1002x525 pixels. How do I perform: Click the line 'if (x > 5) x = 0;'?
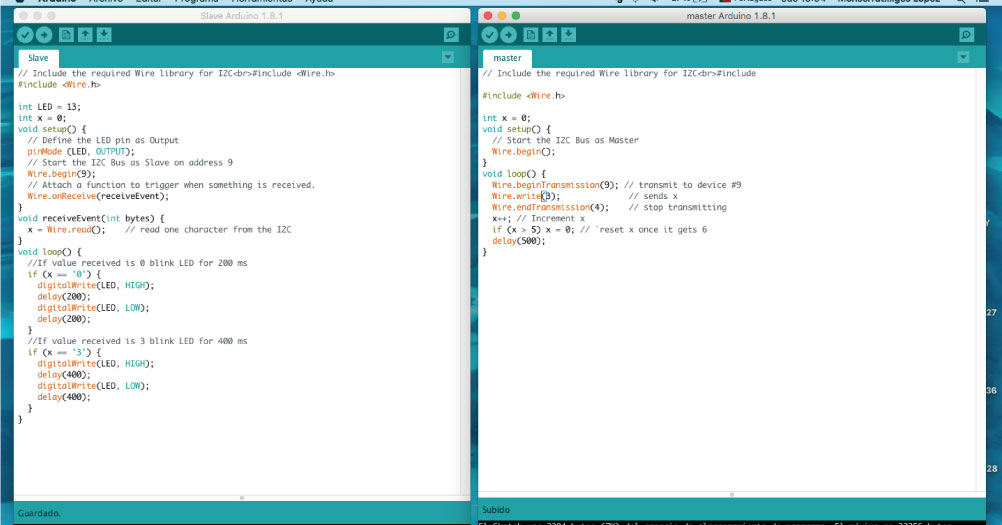533,230
